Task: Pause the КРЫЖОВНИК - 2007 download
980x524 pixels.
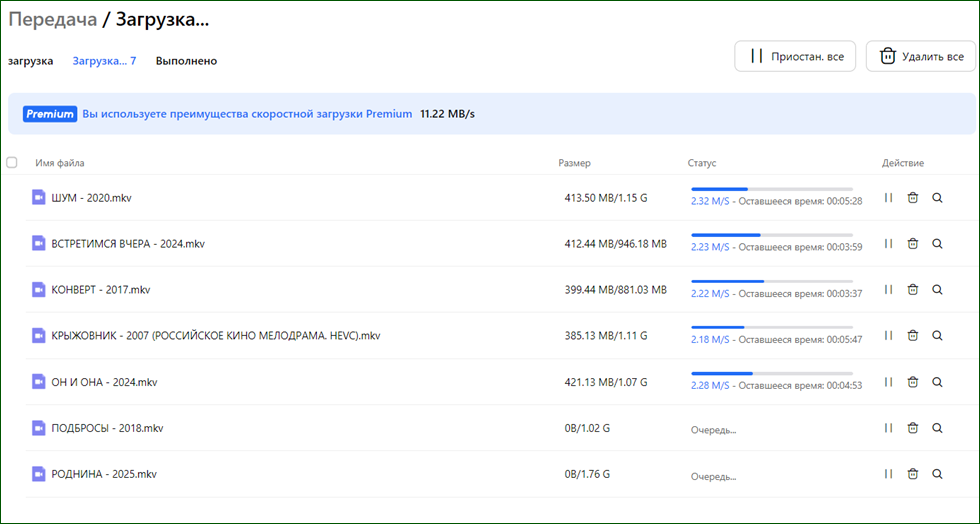Action: 888,336
